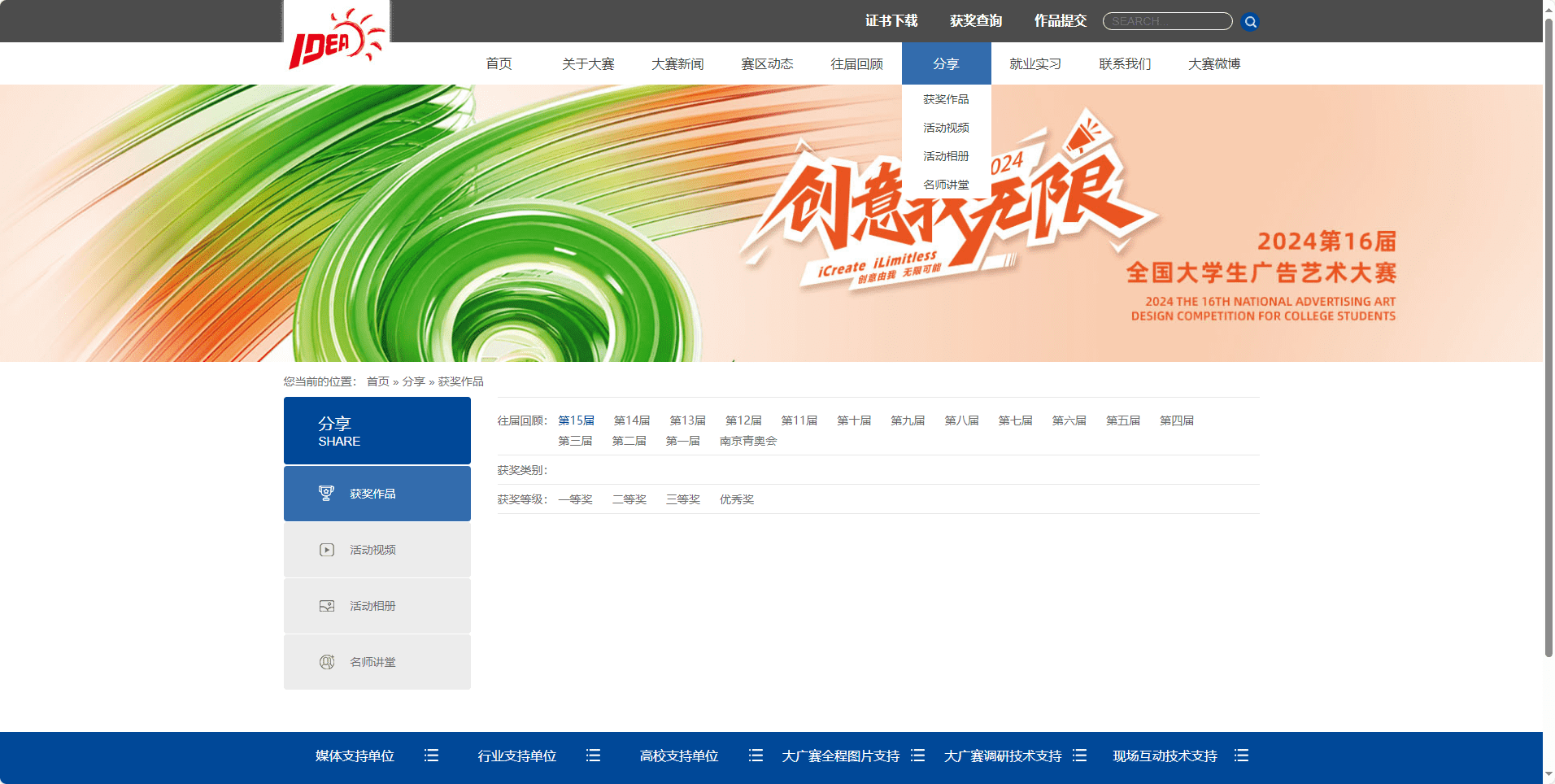
Task: Click the play icon beside 活动视频
Action: coord(327,550)
